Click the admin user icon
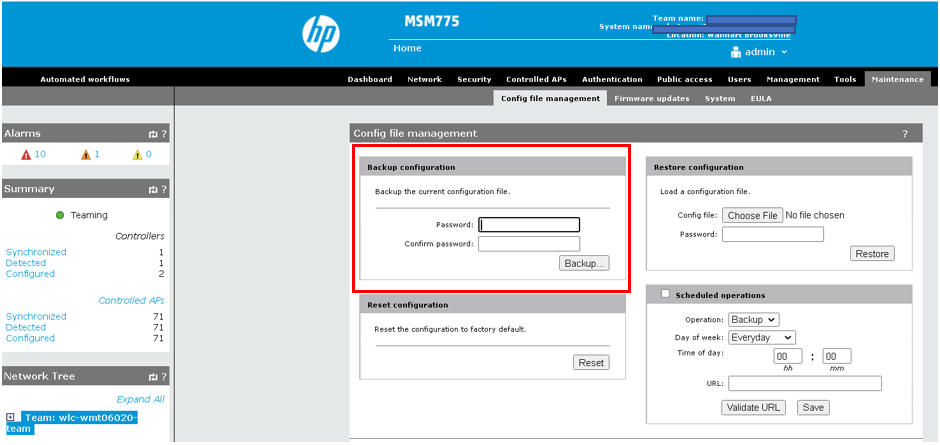This screenshot has height=445, width=940. tap(736, 51)
